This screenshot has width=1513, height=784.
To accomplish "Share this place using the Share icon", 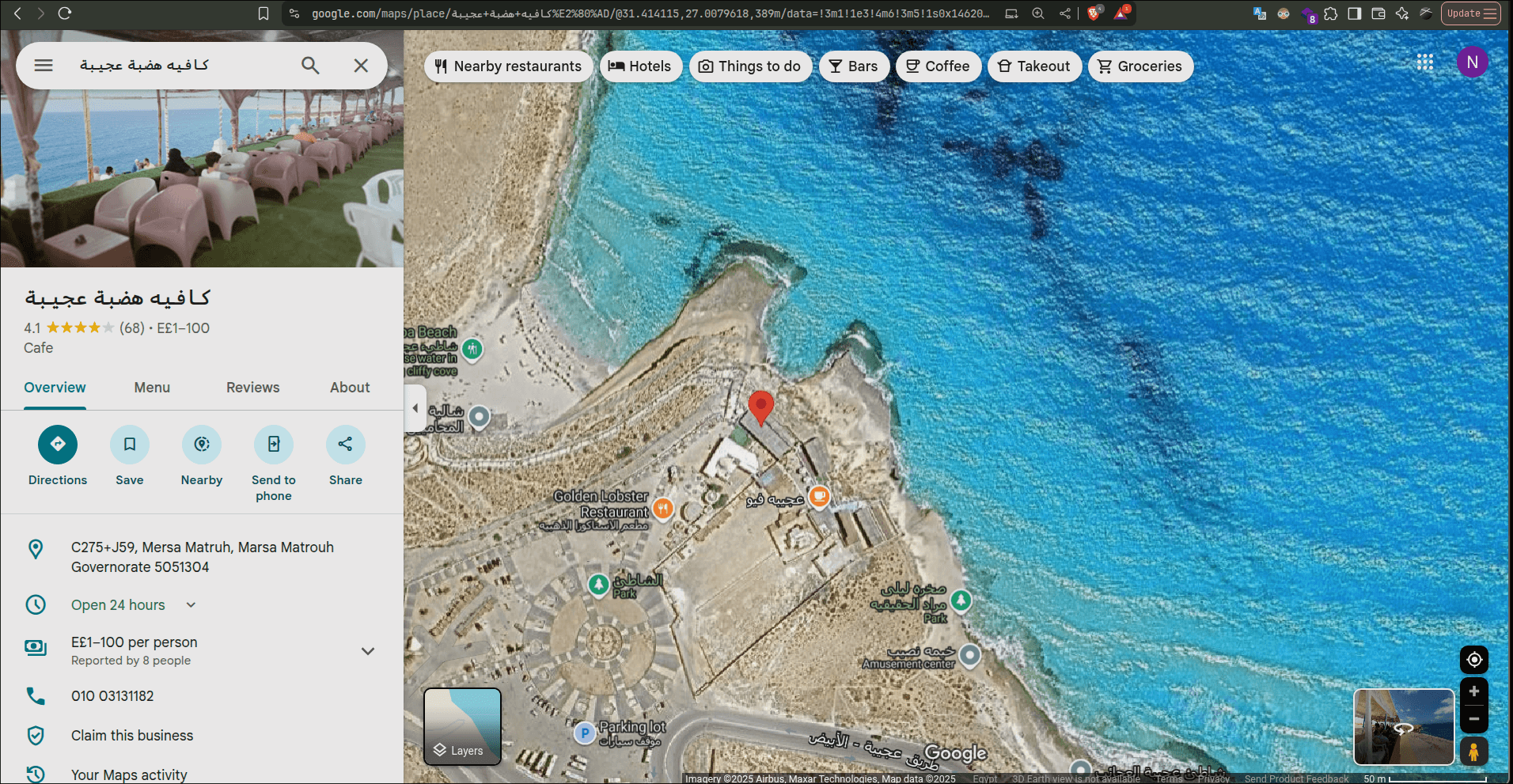I will click(x=346, y=445).
